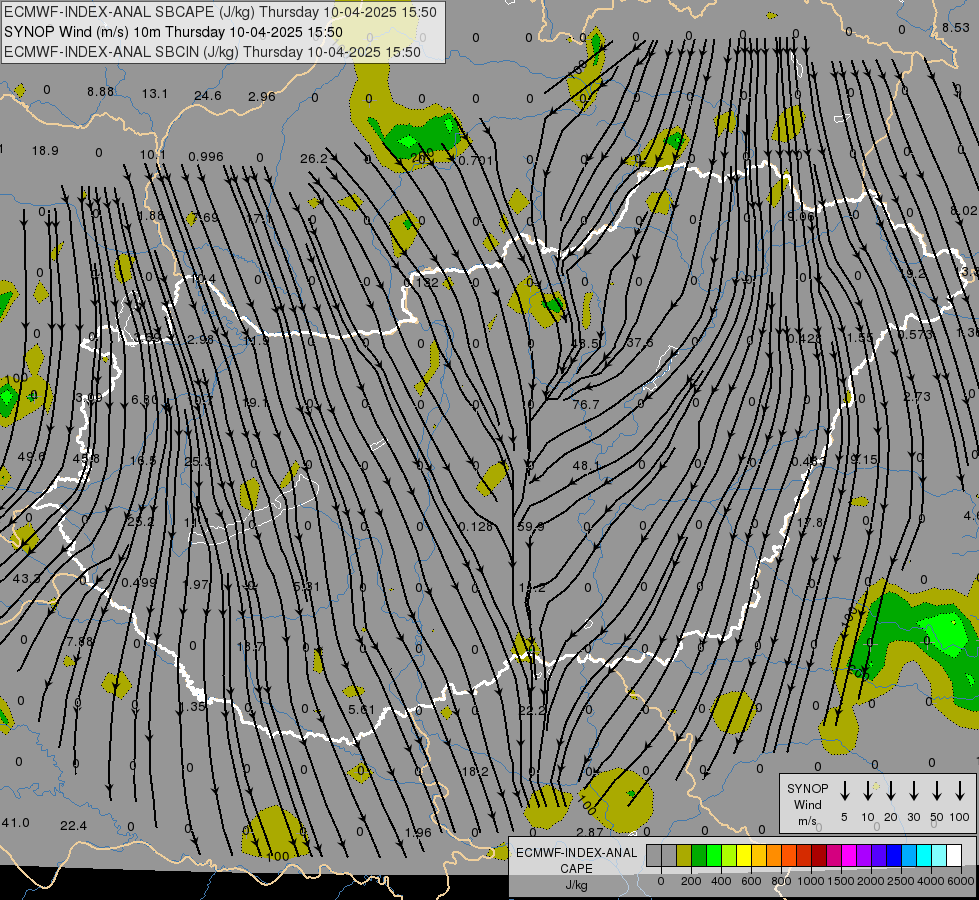Click the SBCIN title line in header

pos(212,52)
